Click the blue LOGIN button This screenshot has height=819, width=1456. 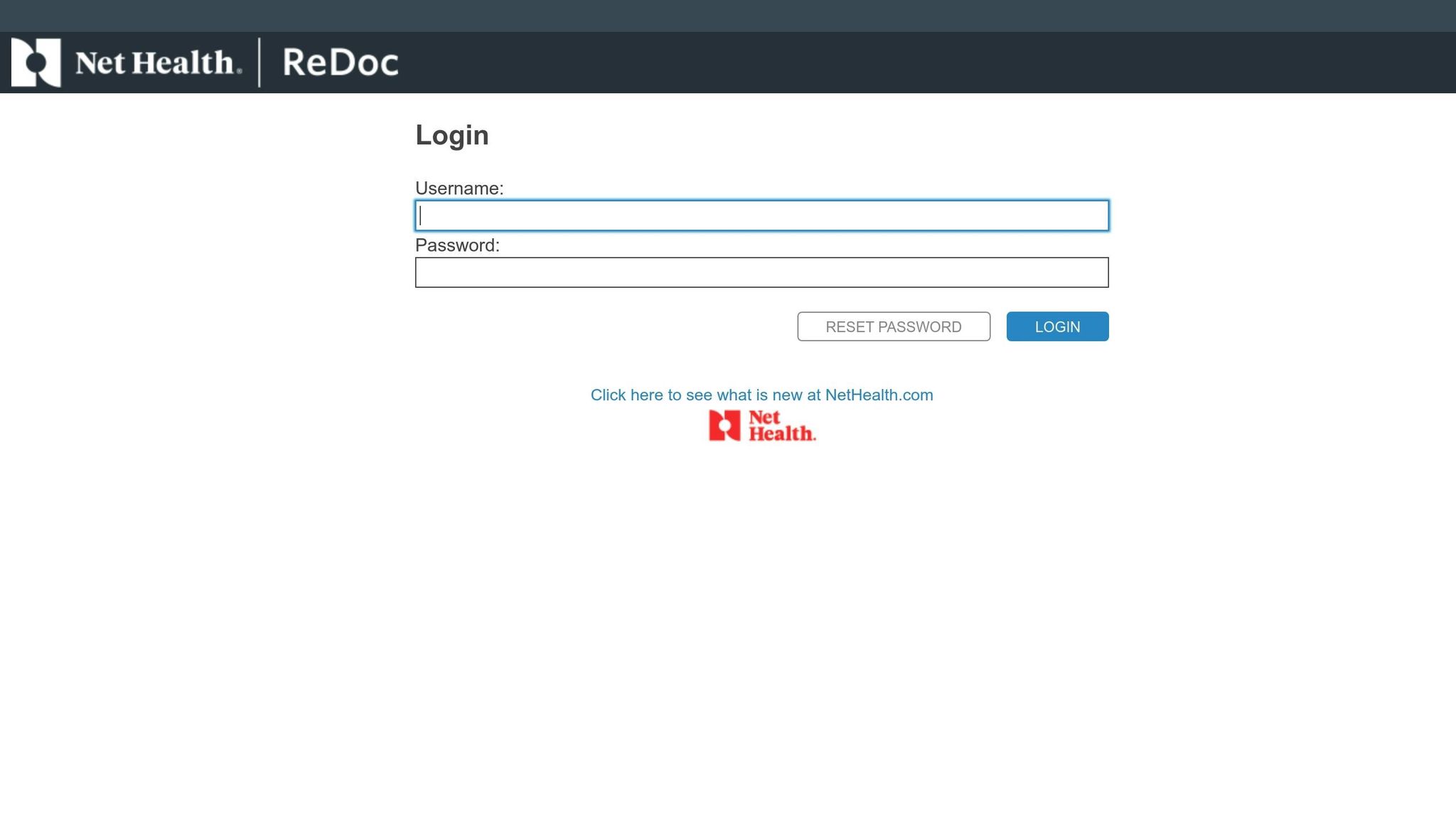[x=1057, y=326]
